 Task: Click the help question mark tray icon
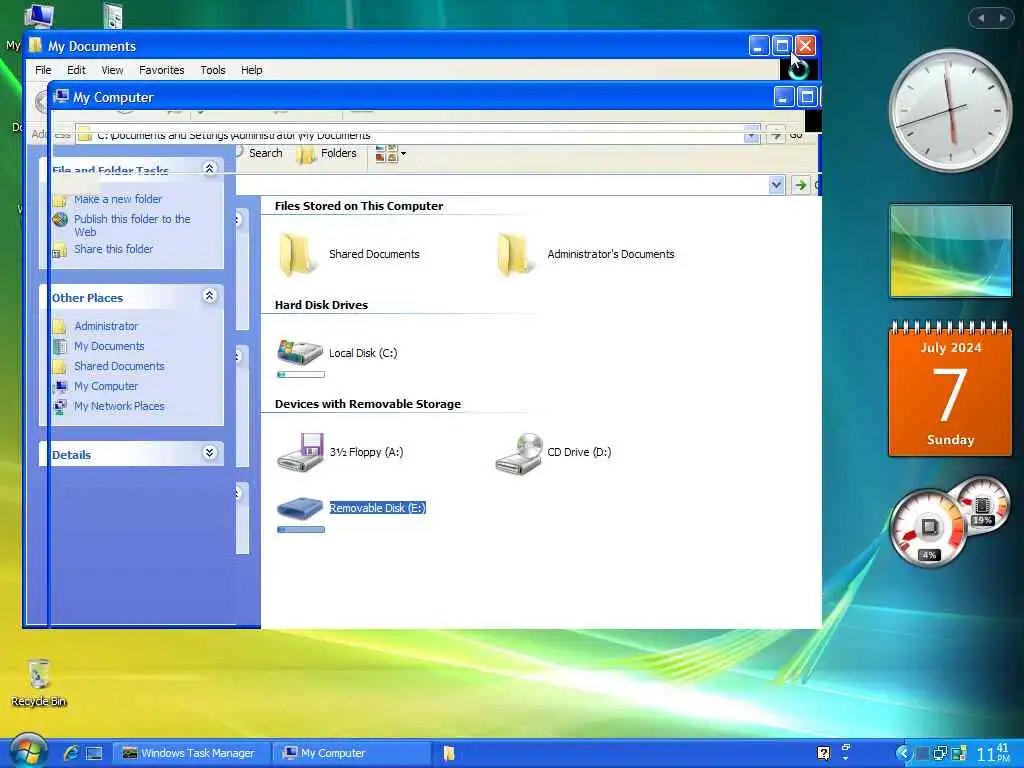point(824,753)
